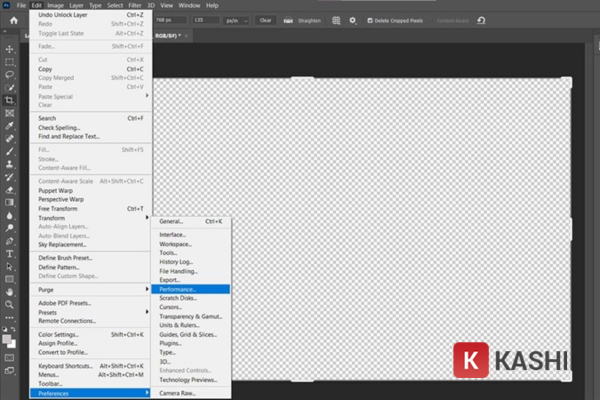Open crop settings gear icon
This screenshot has height=400, width=600.
coord(353,20)
